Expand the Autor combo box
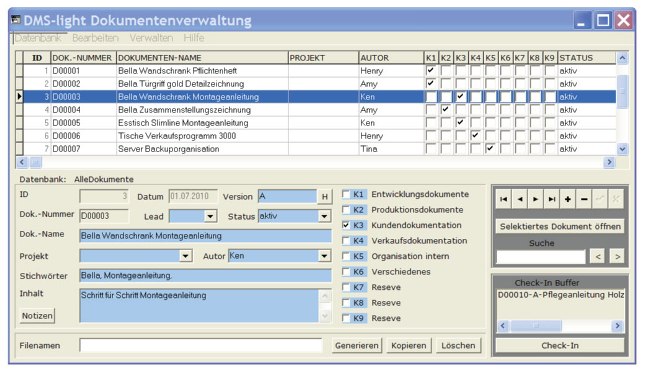The image size is (647, 372). (324, 256)
